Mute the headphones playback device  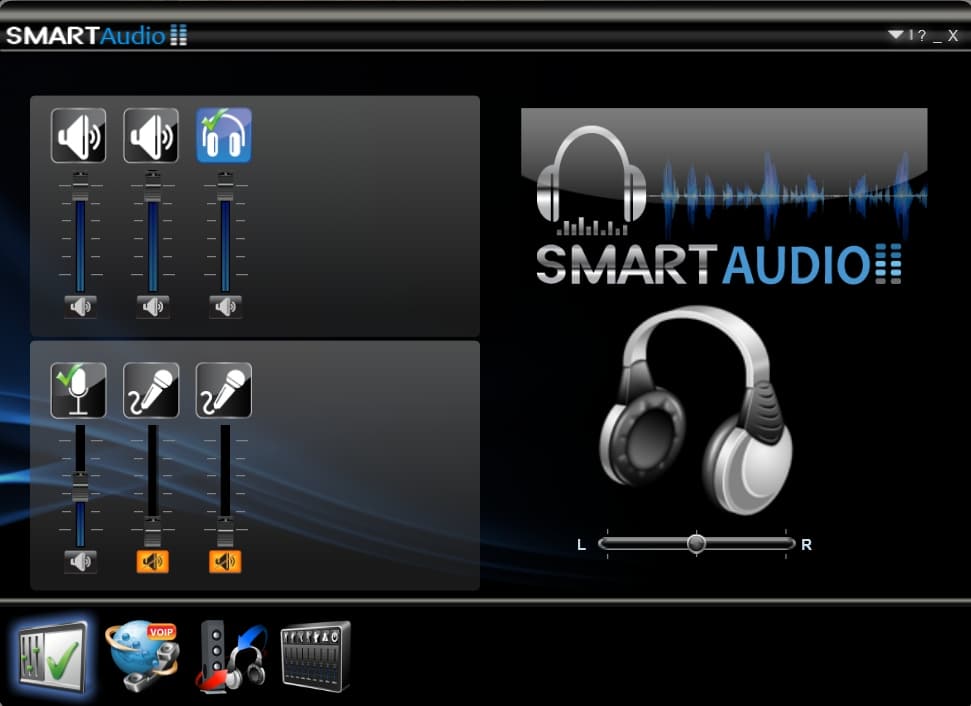[225, 307]
